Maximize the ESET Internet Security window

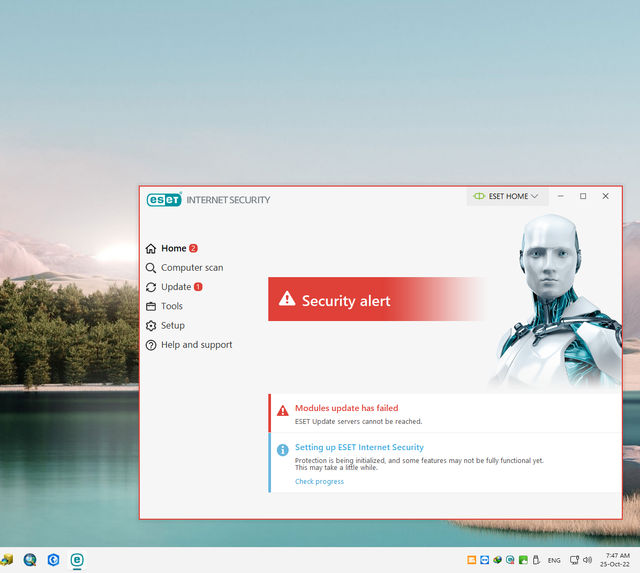[583, 196]
